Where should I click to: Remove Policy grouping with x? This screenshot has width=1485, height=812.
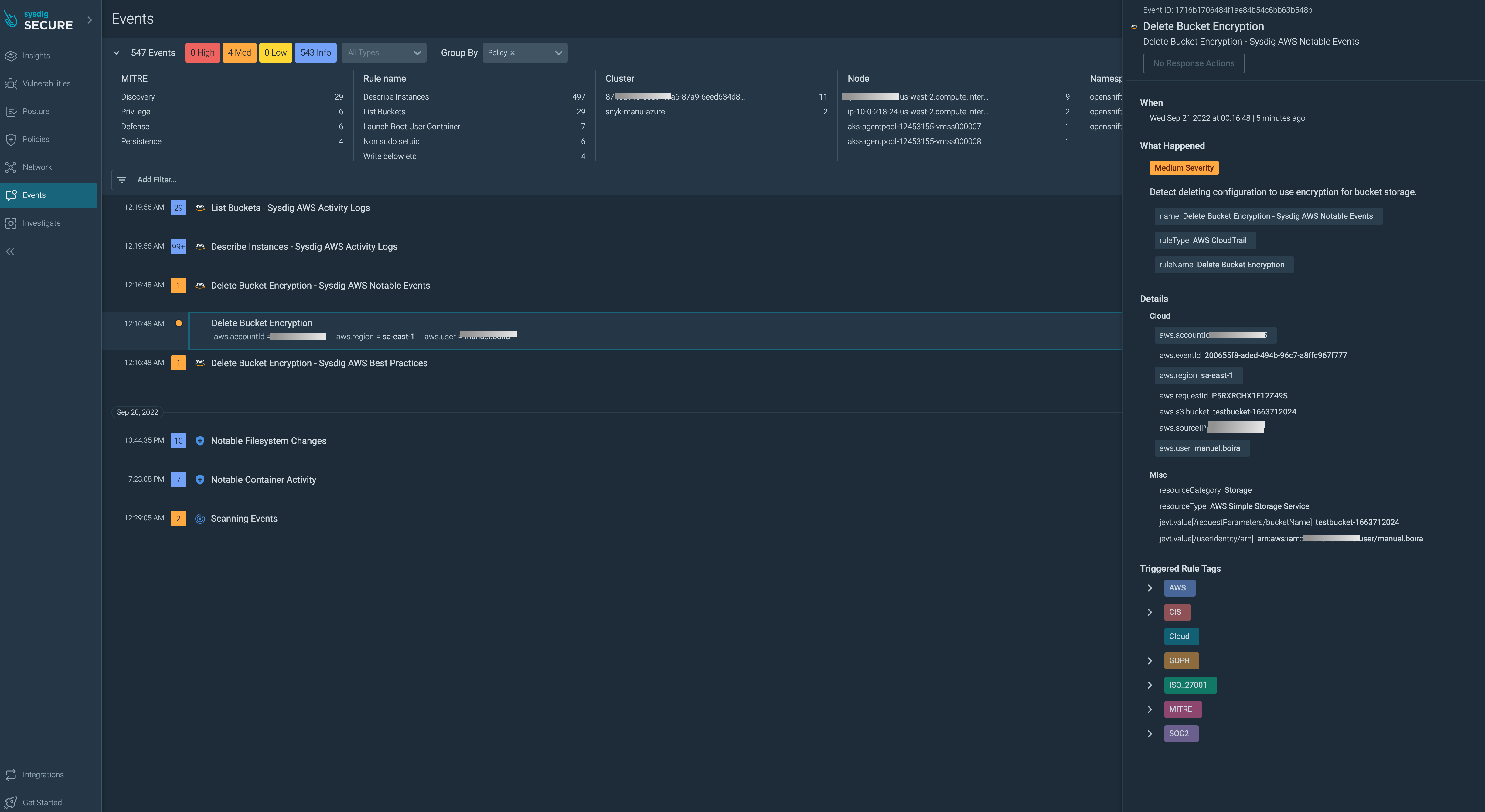[x=513, y=53]
